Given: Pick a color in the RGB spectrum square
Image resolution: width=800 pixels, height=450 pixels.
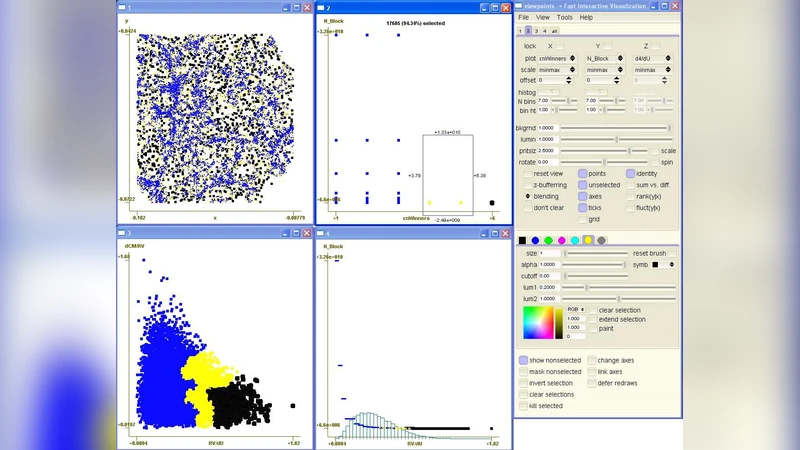Looking at the screenshot, I should click(x=538, y=323).
